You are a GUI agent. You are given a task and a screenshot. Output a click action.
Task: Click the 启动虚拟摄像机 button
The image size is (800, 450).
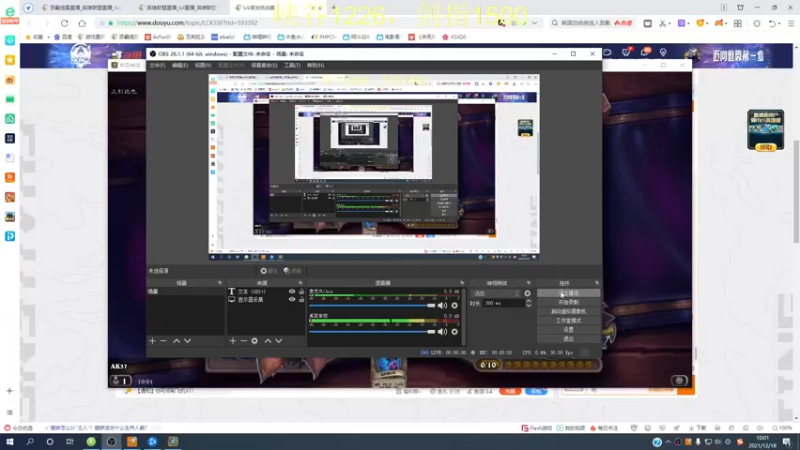[568, 312]
